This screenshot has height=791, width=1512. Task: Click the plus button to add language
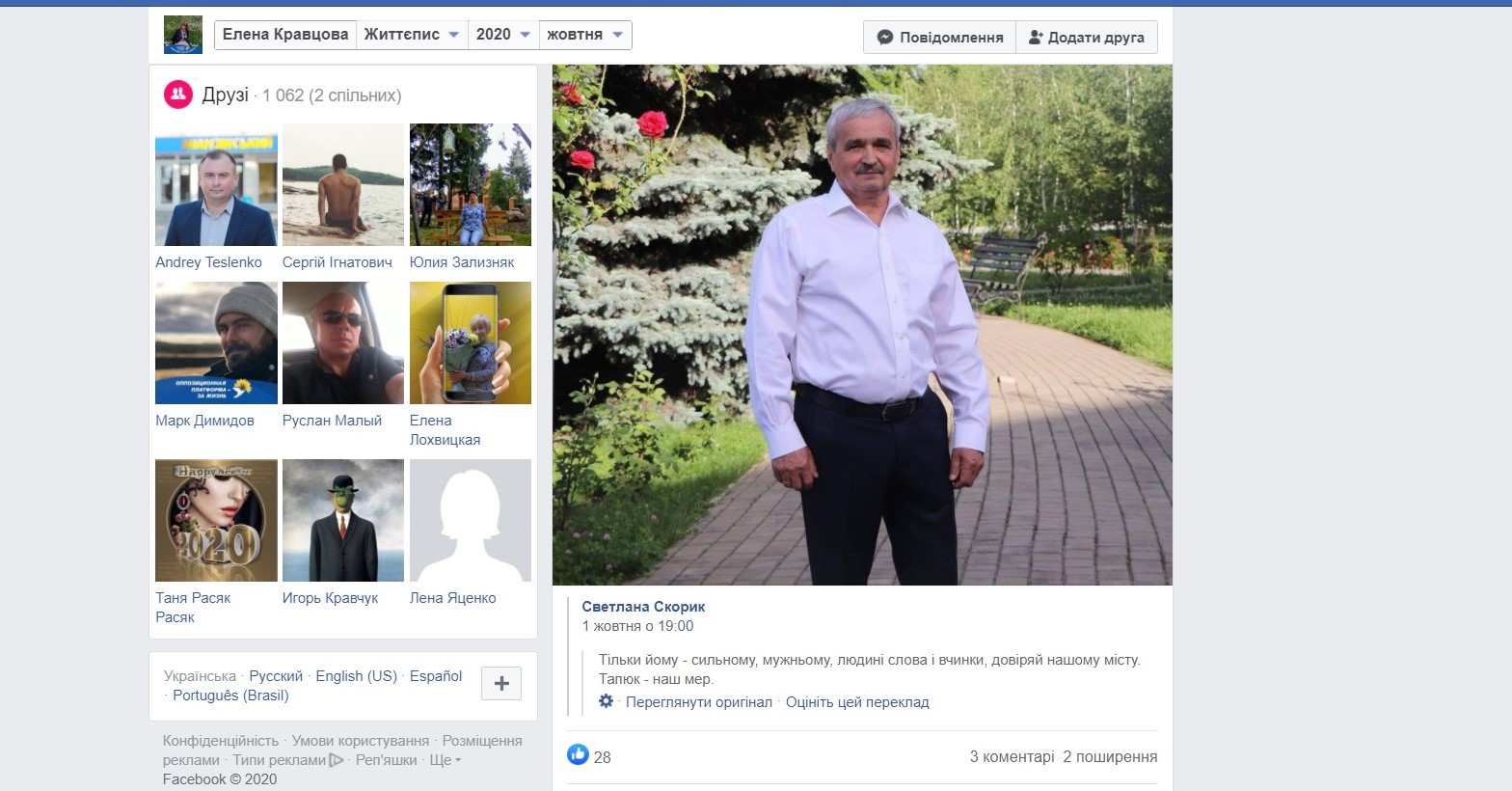(x=501, y=684)
